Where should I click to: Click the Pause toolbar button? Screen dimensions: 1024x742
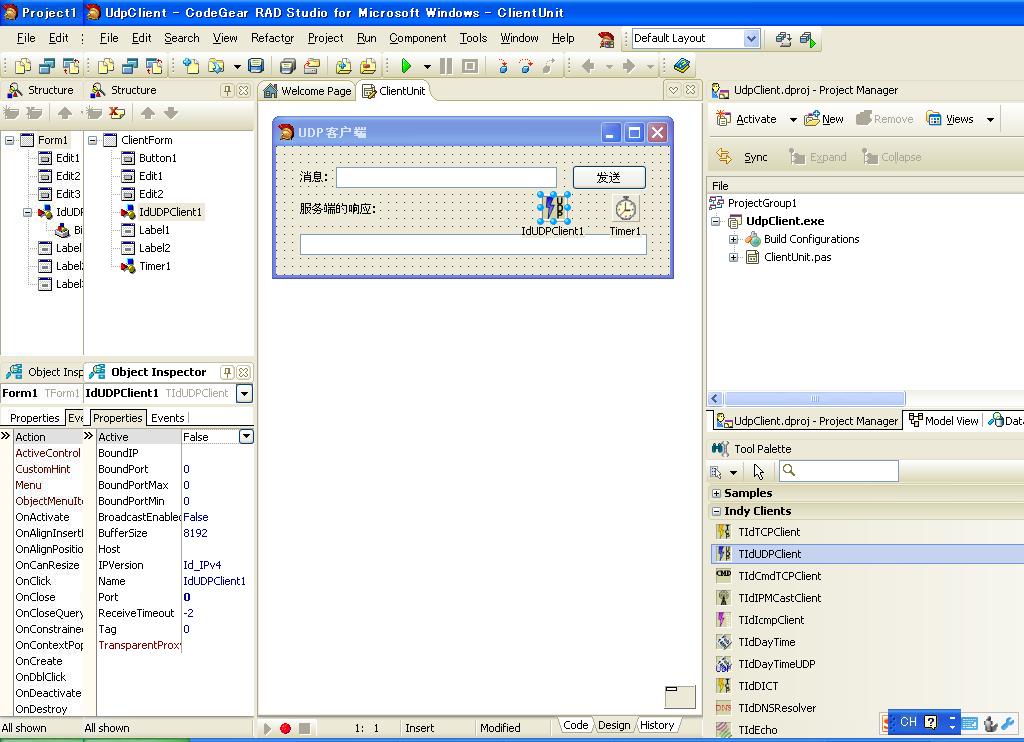click(446, 66)
